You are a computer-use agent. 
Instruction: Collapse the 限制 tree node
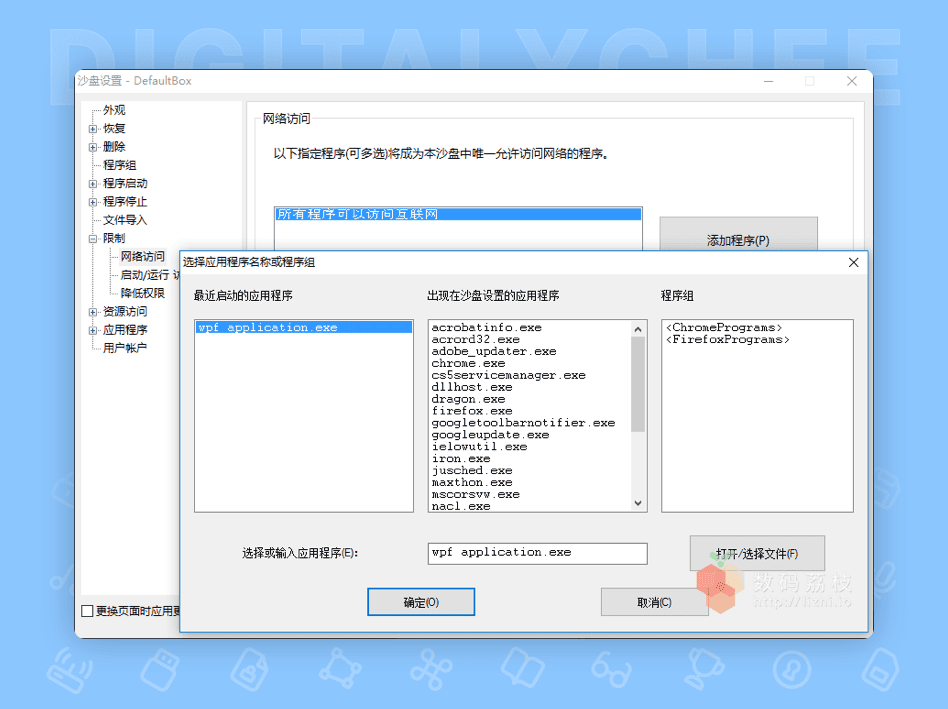tap(93, 239)
